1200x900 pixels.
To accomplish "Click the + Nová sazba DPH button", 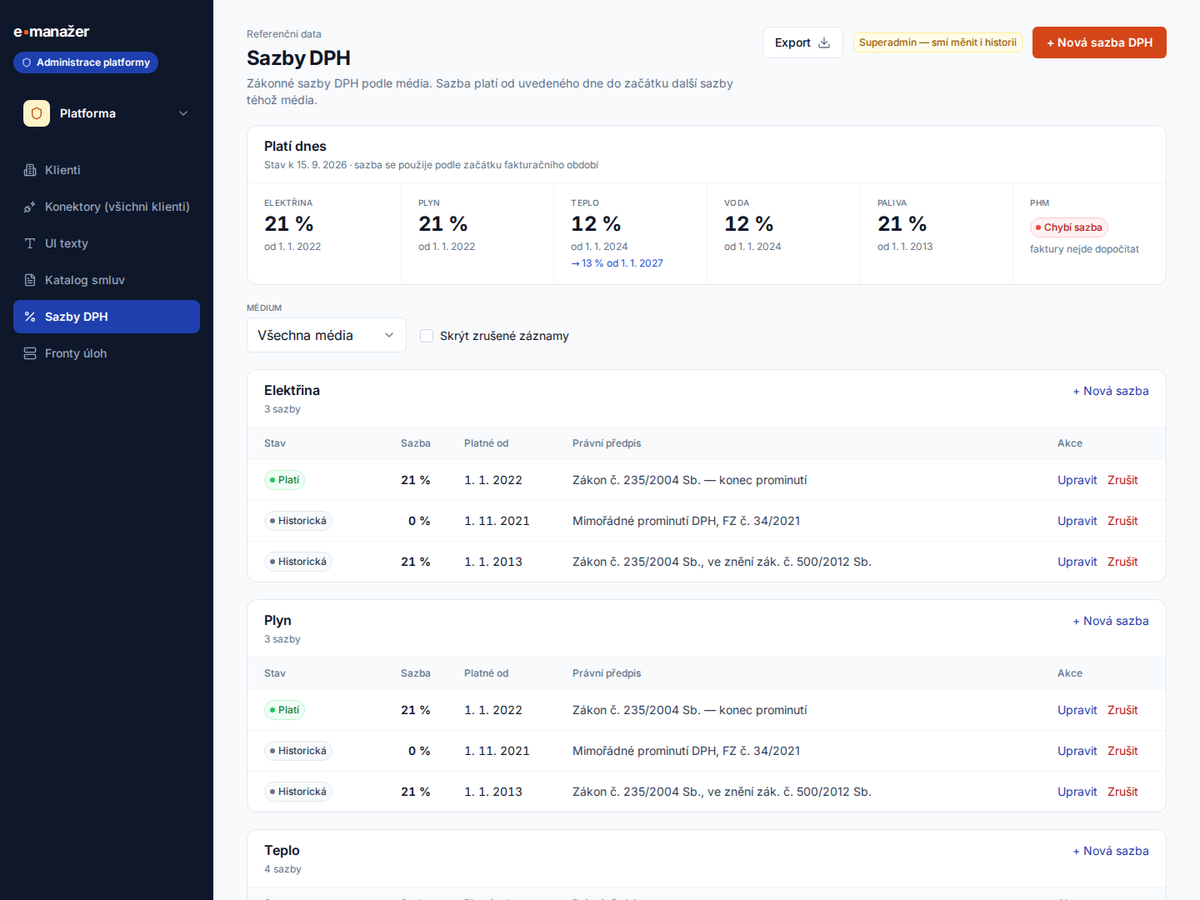I will pyautogui.click(x=1099, y=43).
